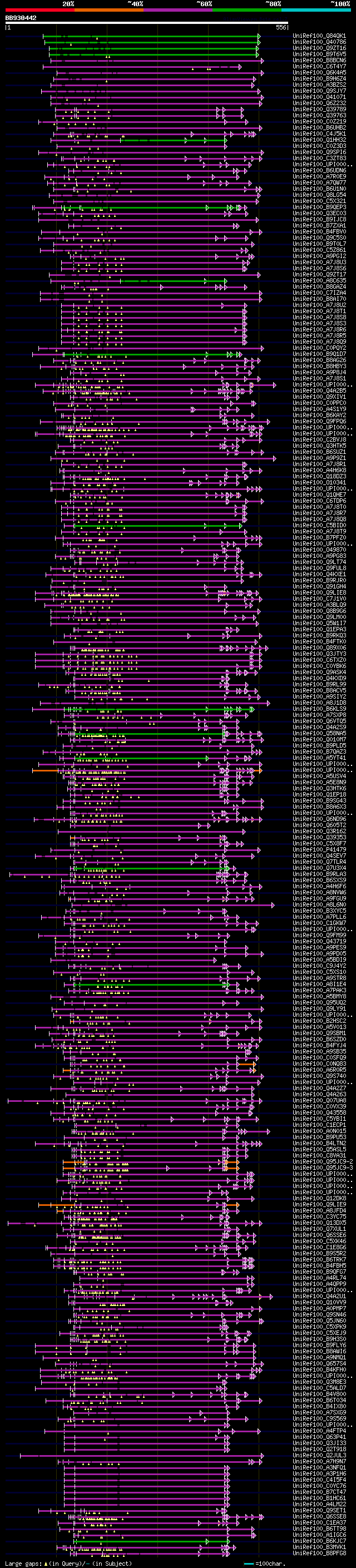
Task: Click the UniRef100_A7PAK3 label
Action: (x=319, y=990)
